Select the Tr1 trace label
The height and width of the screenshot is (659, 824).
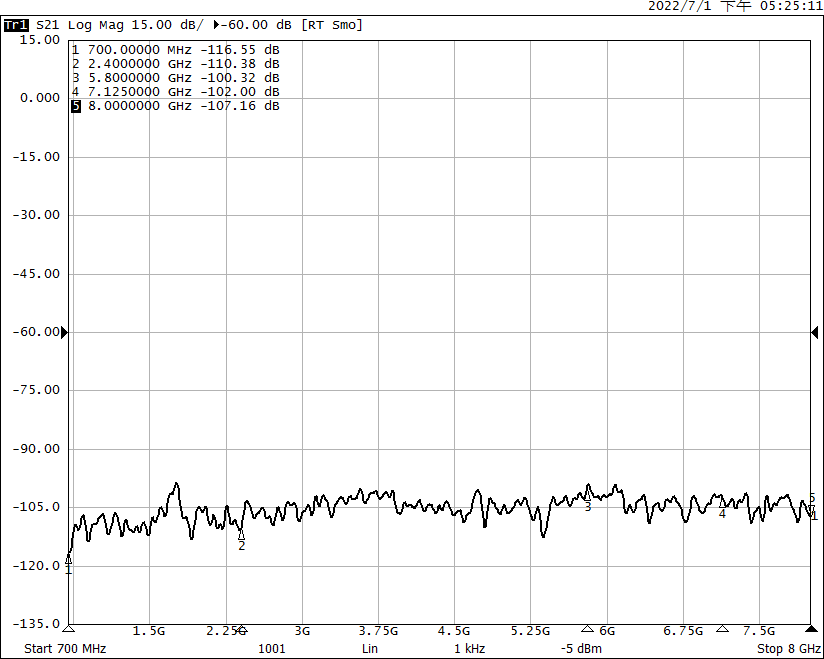pyautogui.click(x=17, y=24)
